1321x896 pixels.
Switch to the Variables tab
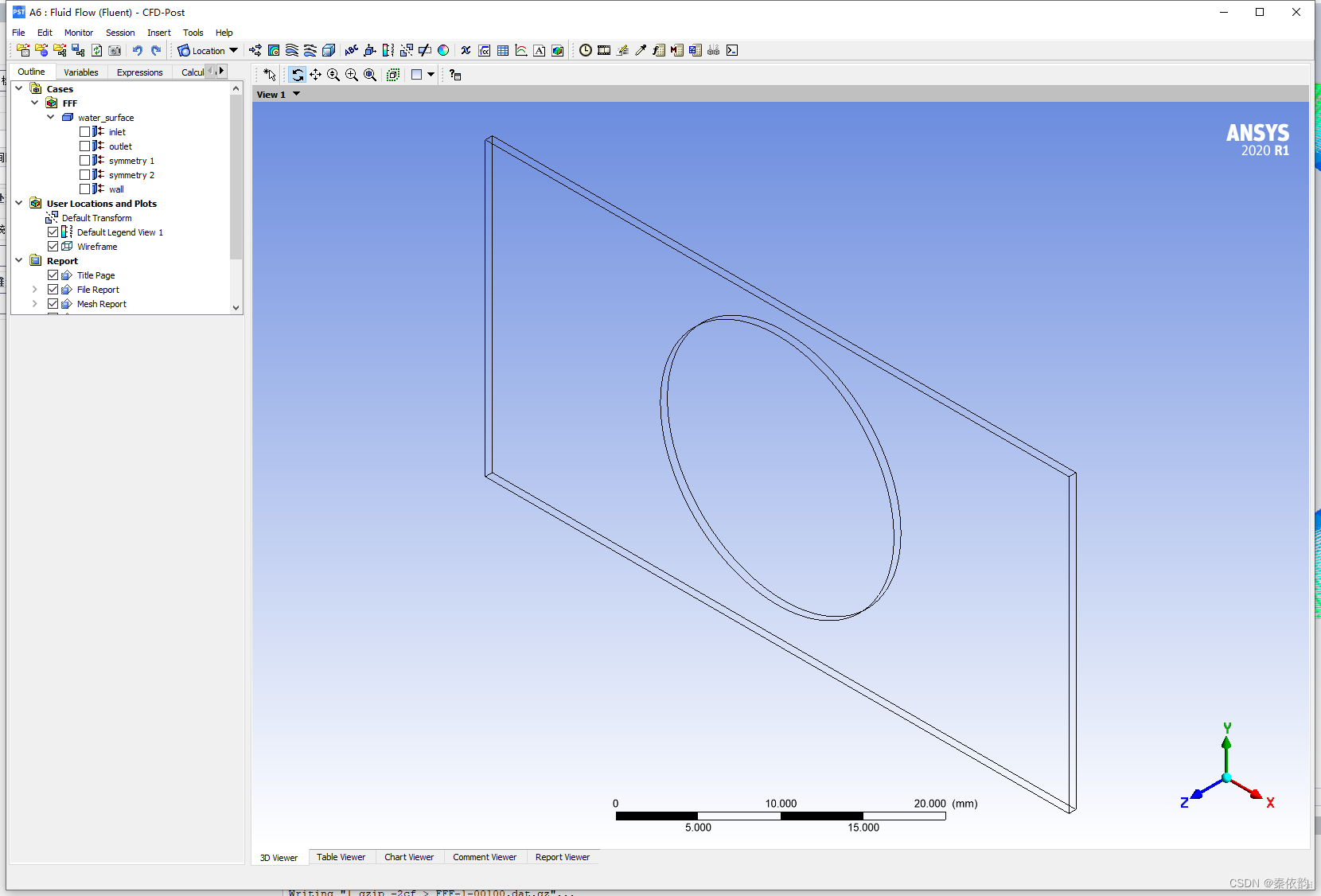point(81,72)
